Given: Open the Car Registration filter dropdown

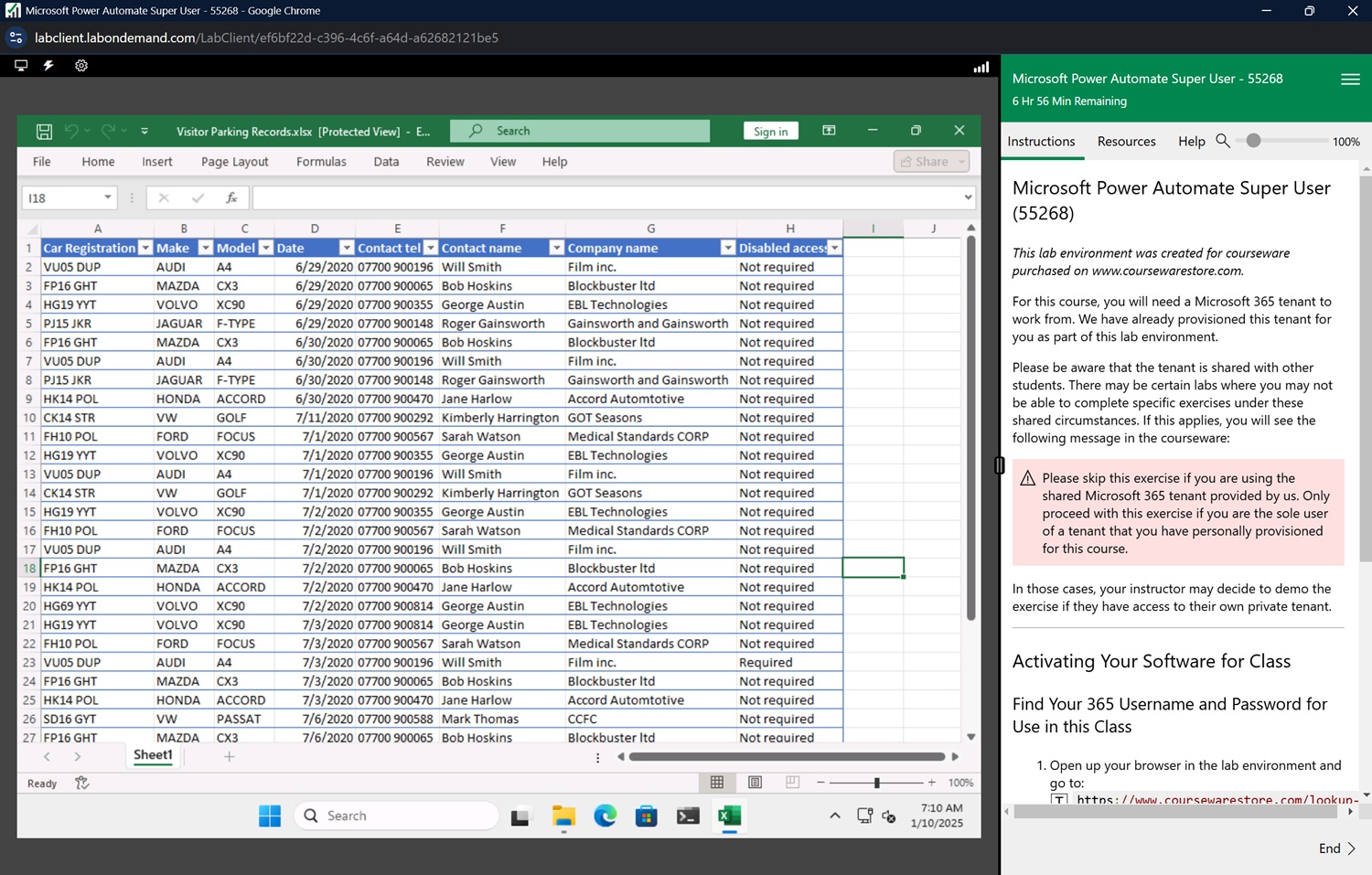Looking at the screenshot, I should pyautogui.click(x=145, y=248).
